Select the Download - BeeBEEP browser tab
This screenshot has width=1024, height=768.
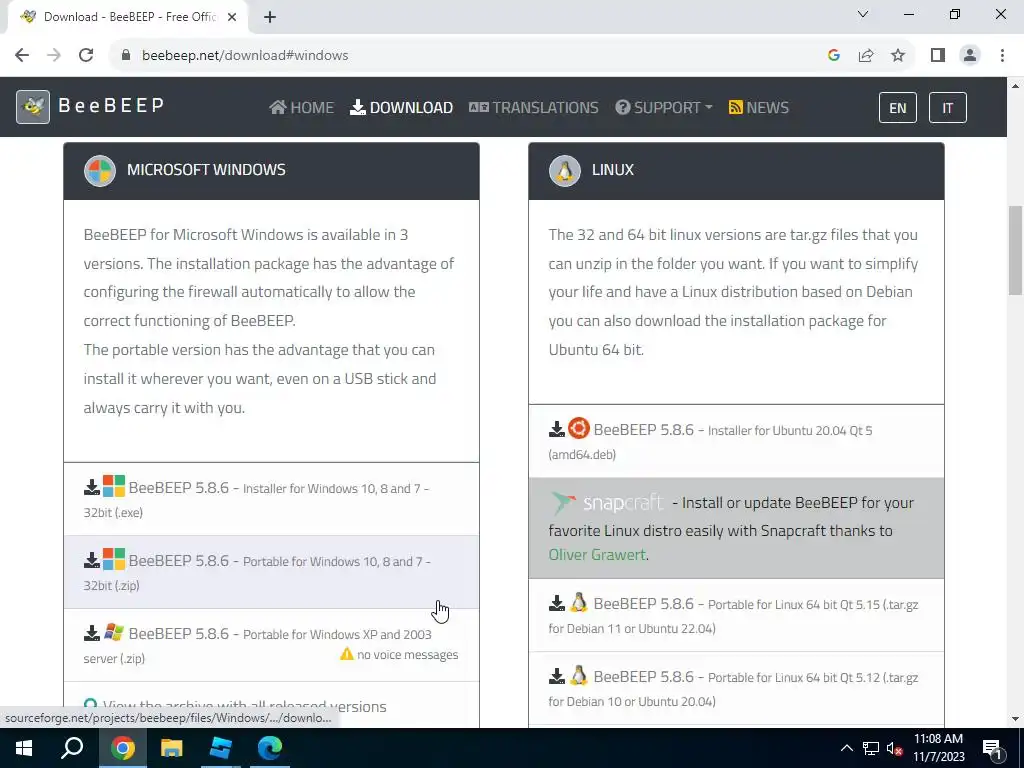tap(127, 18)
